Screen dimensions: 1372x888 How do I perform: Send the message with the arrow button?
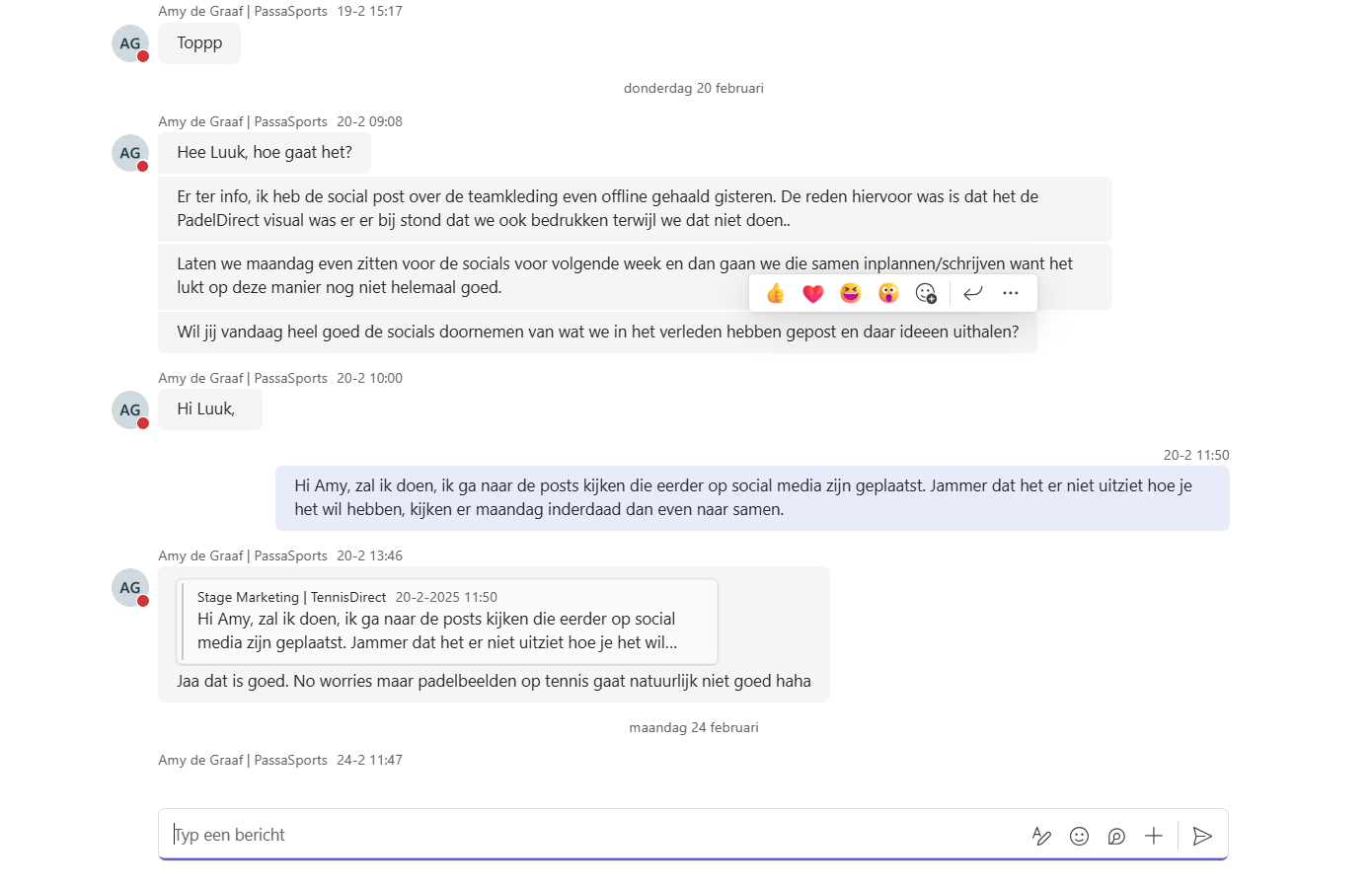1202,836
